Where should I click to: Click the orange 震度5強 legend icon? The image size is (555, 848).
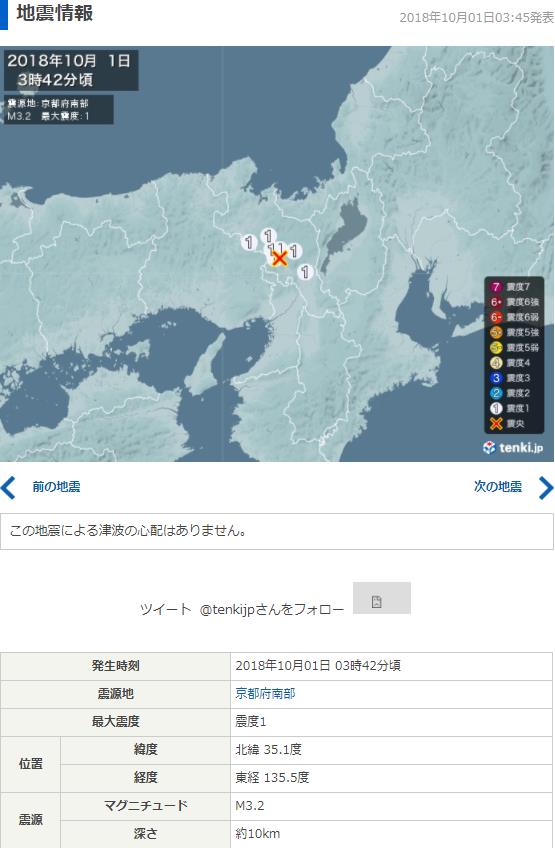tap(496, 332)
